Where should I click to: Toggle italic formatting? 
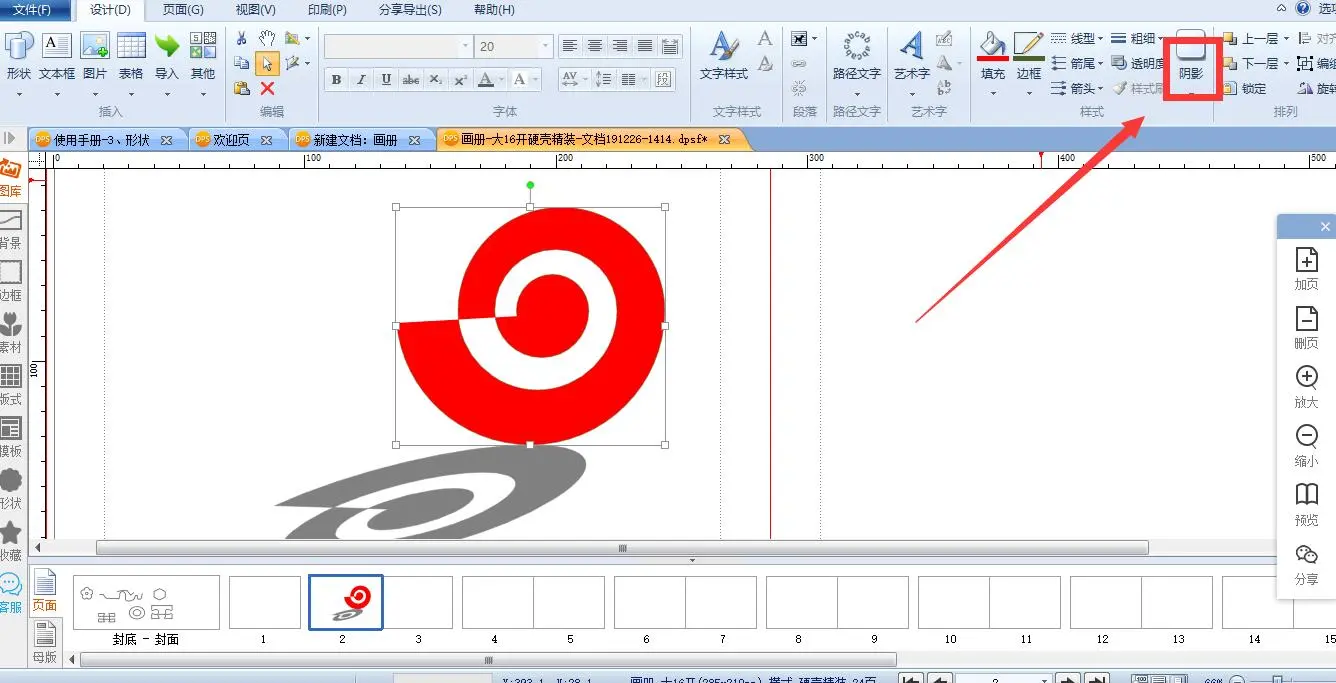(x=361, y=80)
